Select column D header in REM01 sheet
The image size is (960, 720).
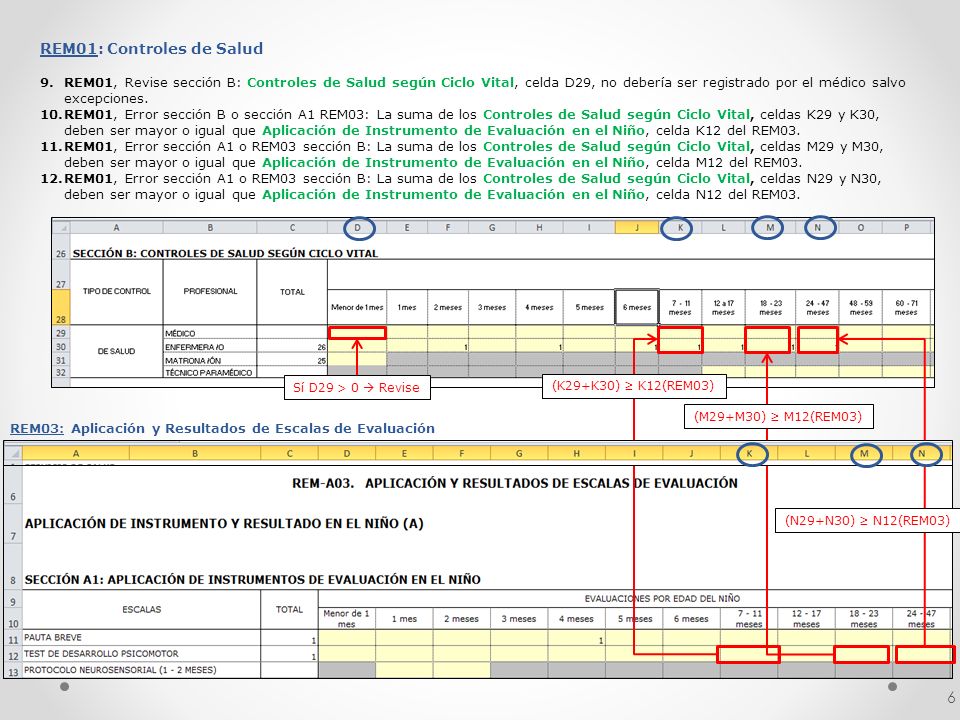tap(358, 228)
